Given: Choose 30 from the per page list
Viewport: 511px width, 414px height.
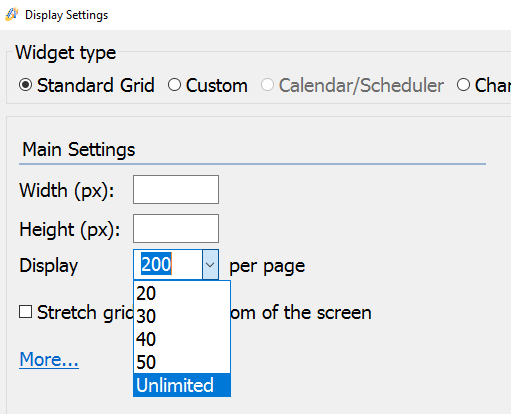Looking at the screenshot, I should pyautogui.click(x=182, y=316).
